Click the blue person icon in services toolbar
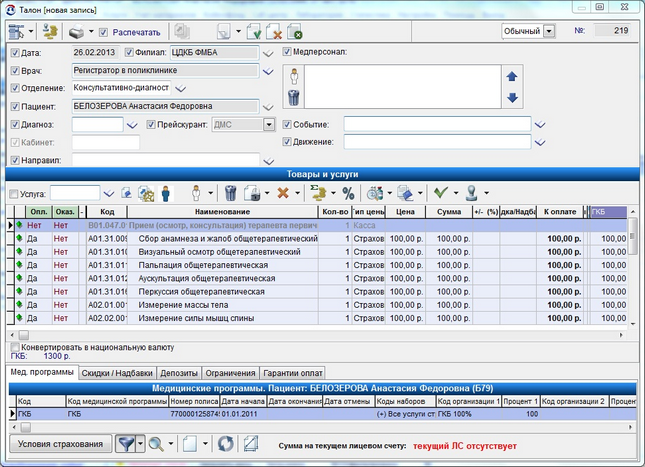Viewport: 645px width, 467px height. coord(166,193)
